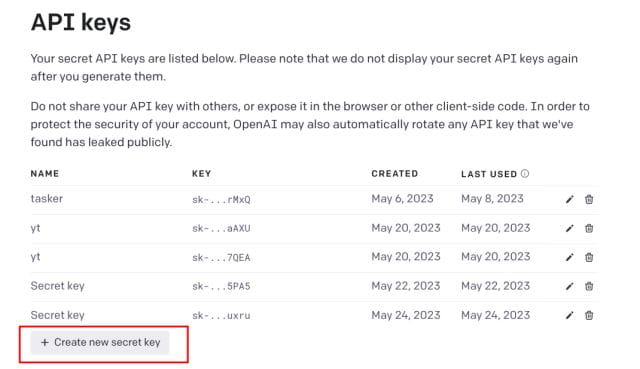Click the plus icon on create key button
Viewport: 640px width, 369px height.
tap(45, 342)
